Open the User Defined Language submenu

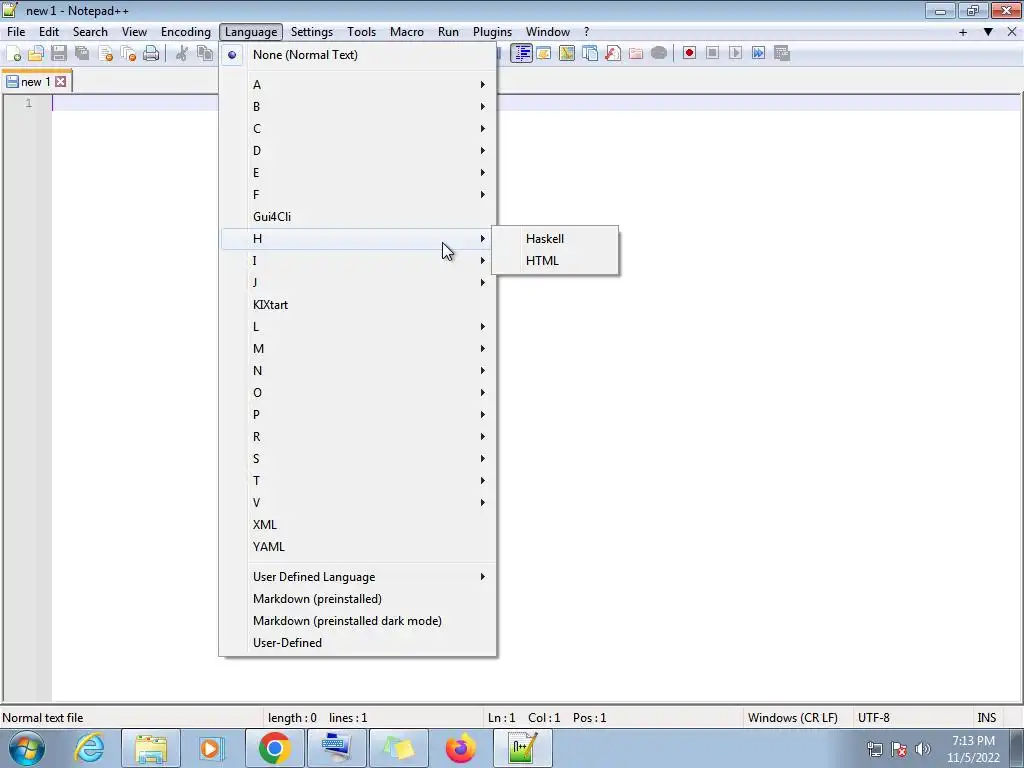point(358,577)
